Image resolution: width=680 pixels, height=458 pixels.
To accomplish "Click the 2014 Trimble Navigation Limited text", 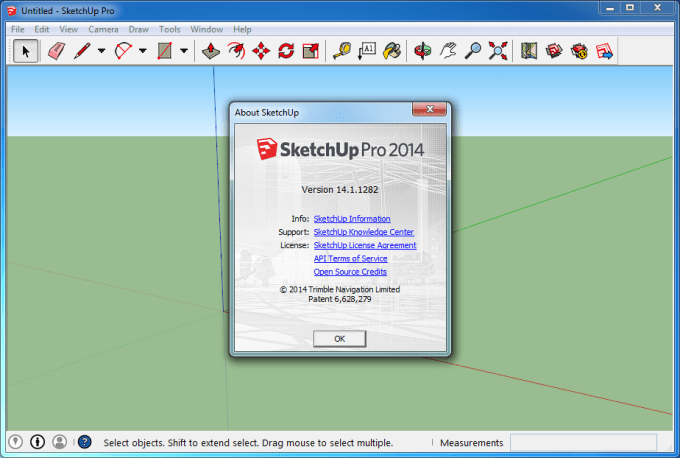I will [x=340, y=289].
